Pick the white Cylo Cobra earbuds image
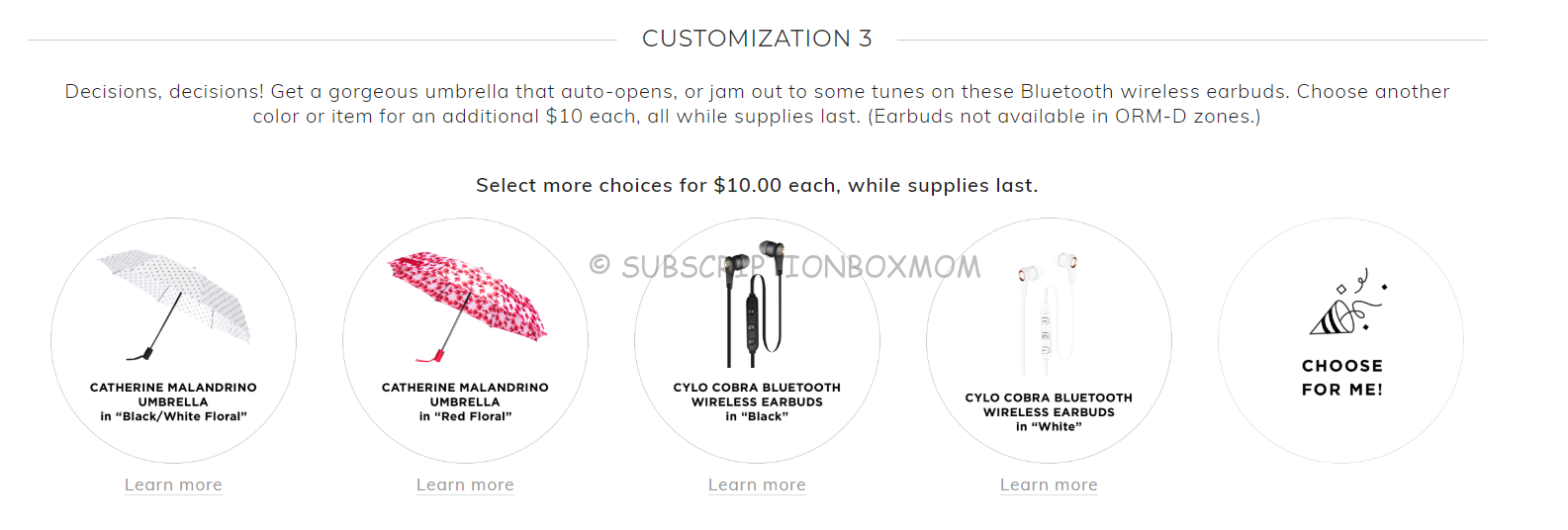The image size is (1568, 530). tap(1048, 311)
